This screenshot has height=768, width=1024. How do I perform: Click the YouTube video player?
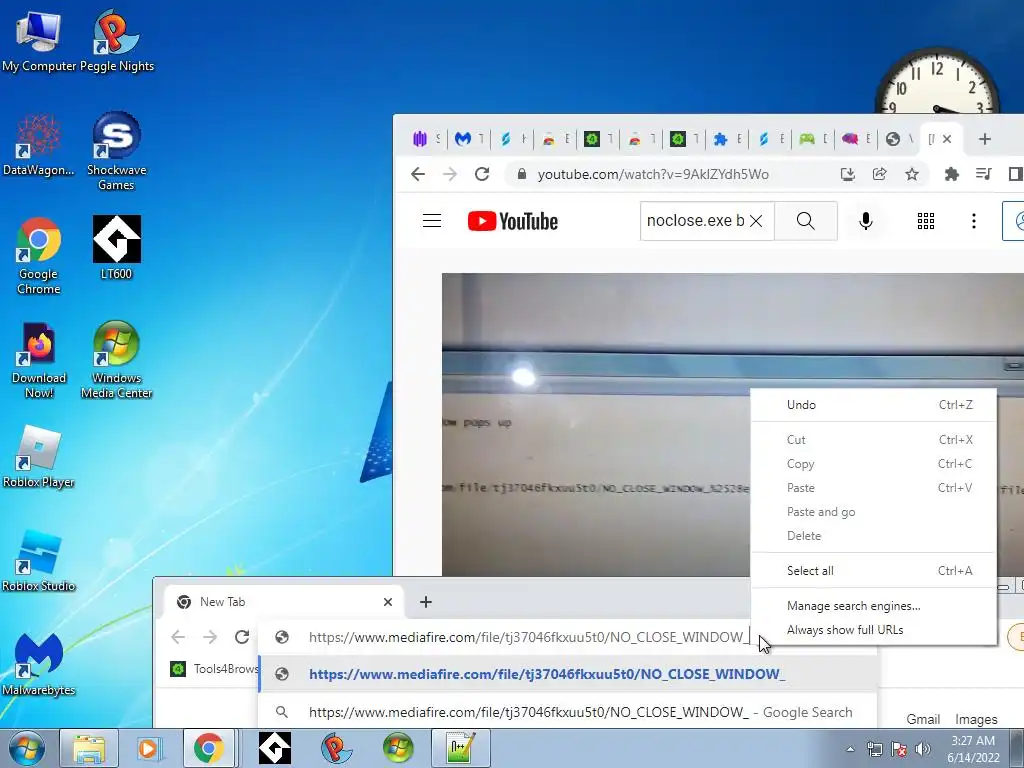(x=733, y=424)
